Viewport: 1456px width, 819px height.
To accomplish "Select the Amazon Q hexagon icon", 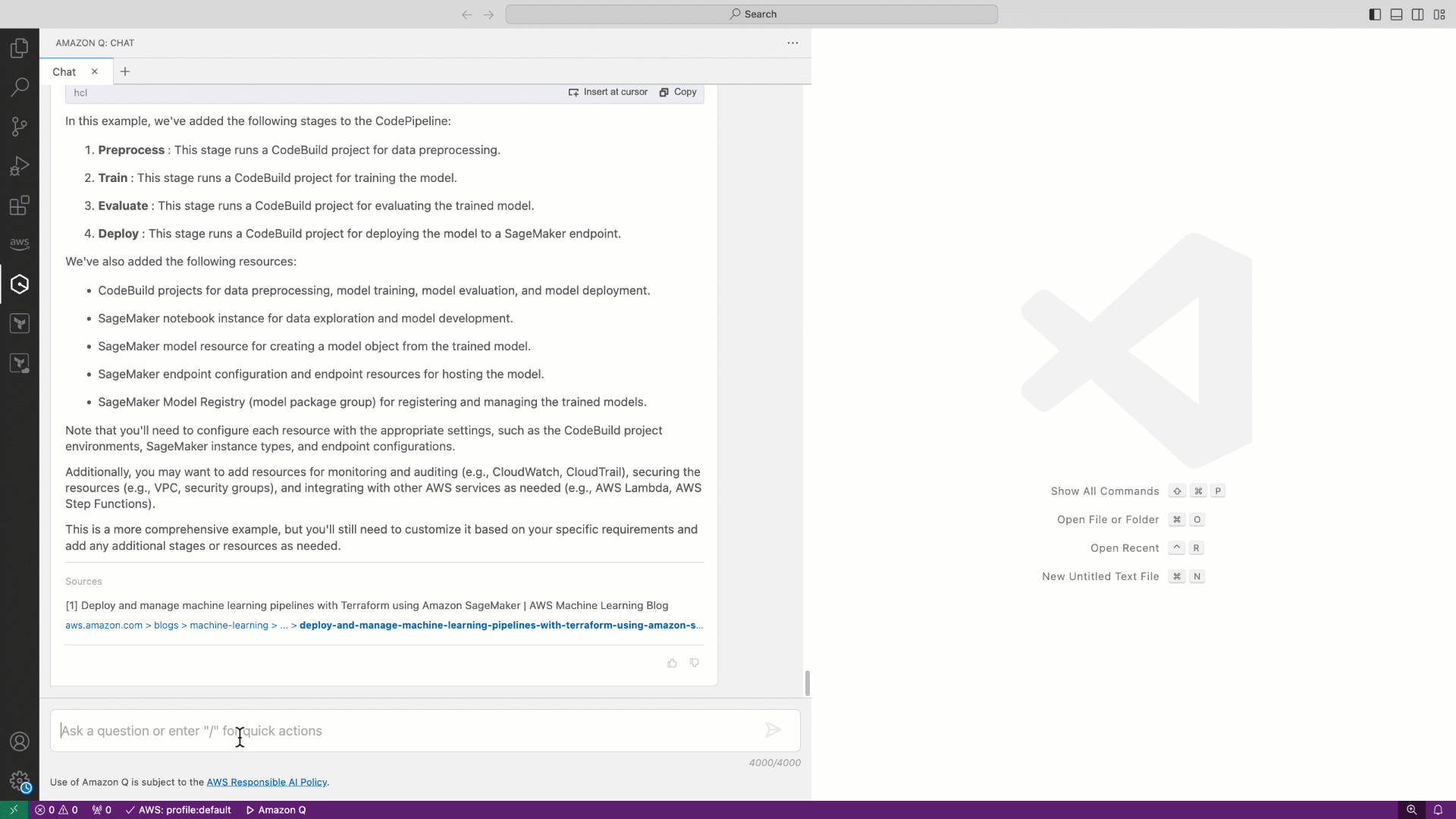I will click(20, 284).
